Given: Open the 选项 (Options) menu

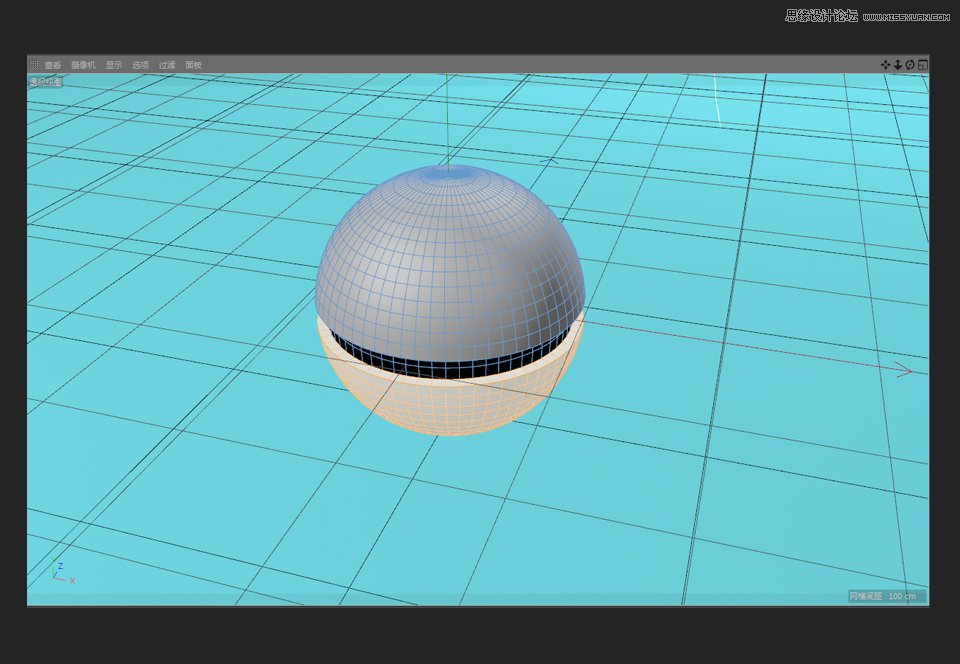Looking at the screenshot, I should coord(140,65).
